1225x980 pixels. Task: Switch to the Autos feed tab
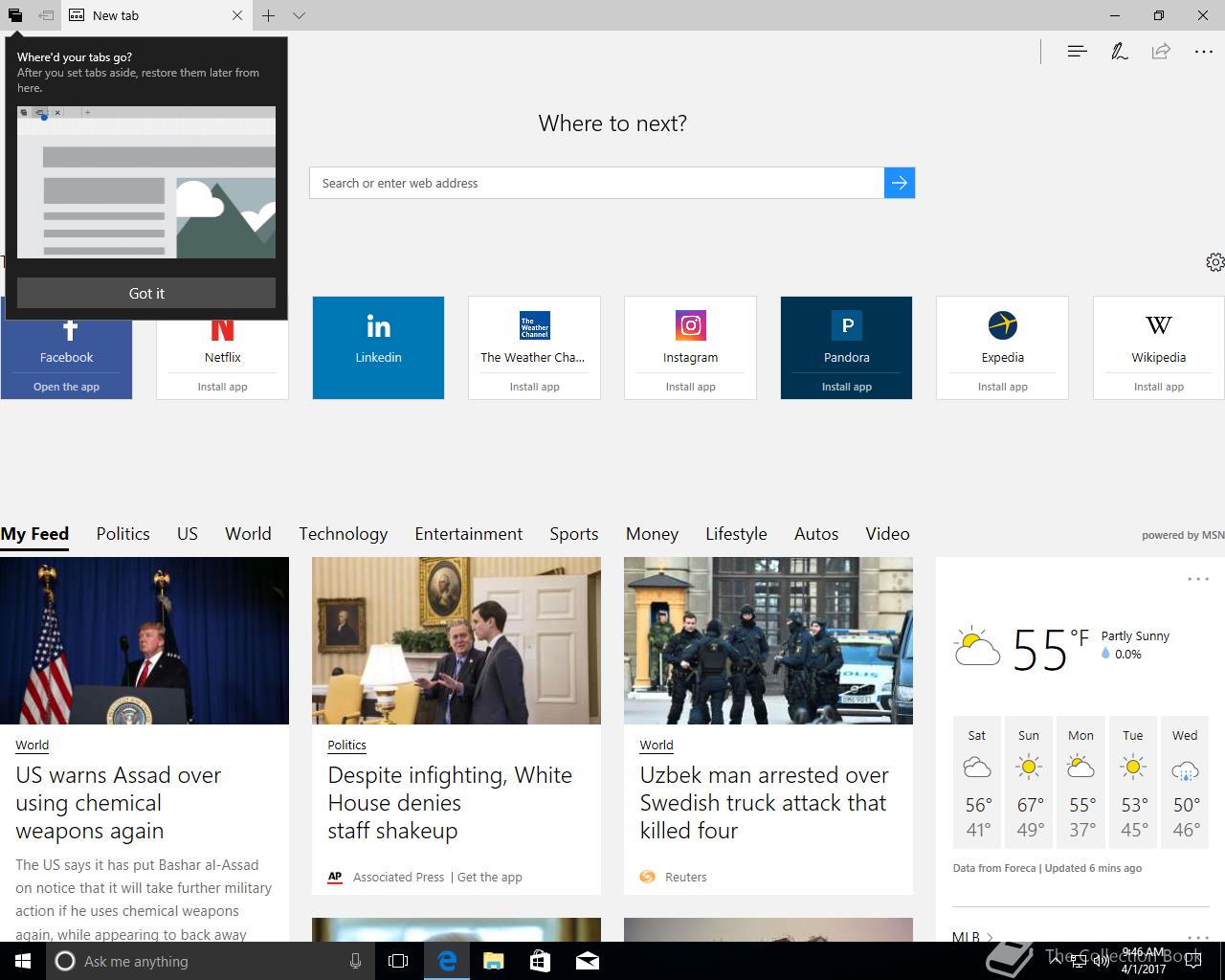pos(816,534)
